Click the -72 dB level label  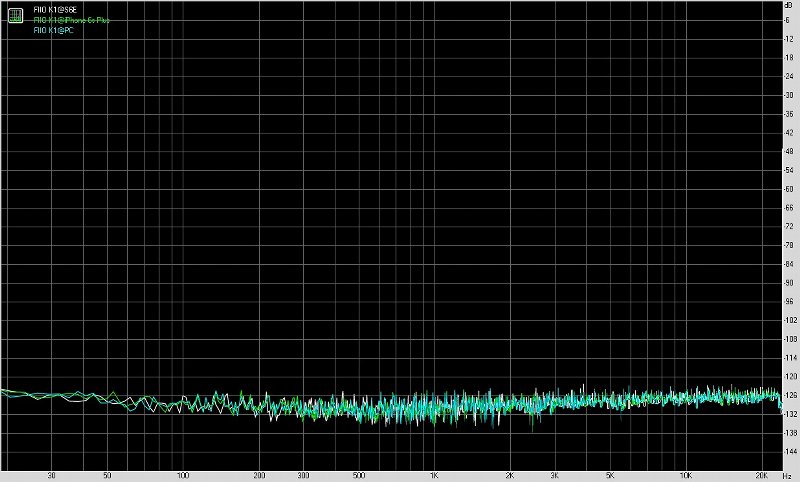coord(790,226)
